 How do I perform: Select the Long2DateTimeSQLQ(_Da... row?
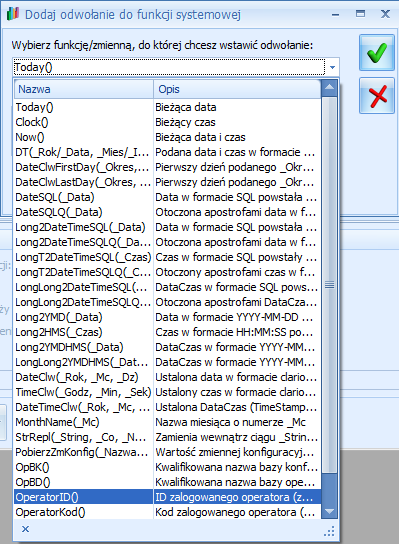click(x=168, y=242)
